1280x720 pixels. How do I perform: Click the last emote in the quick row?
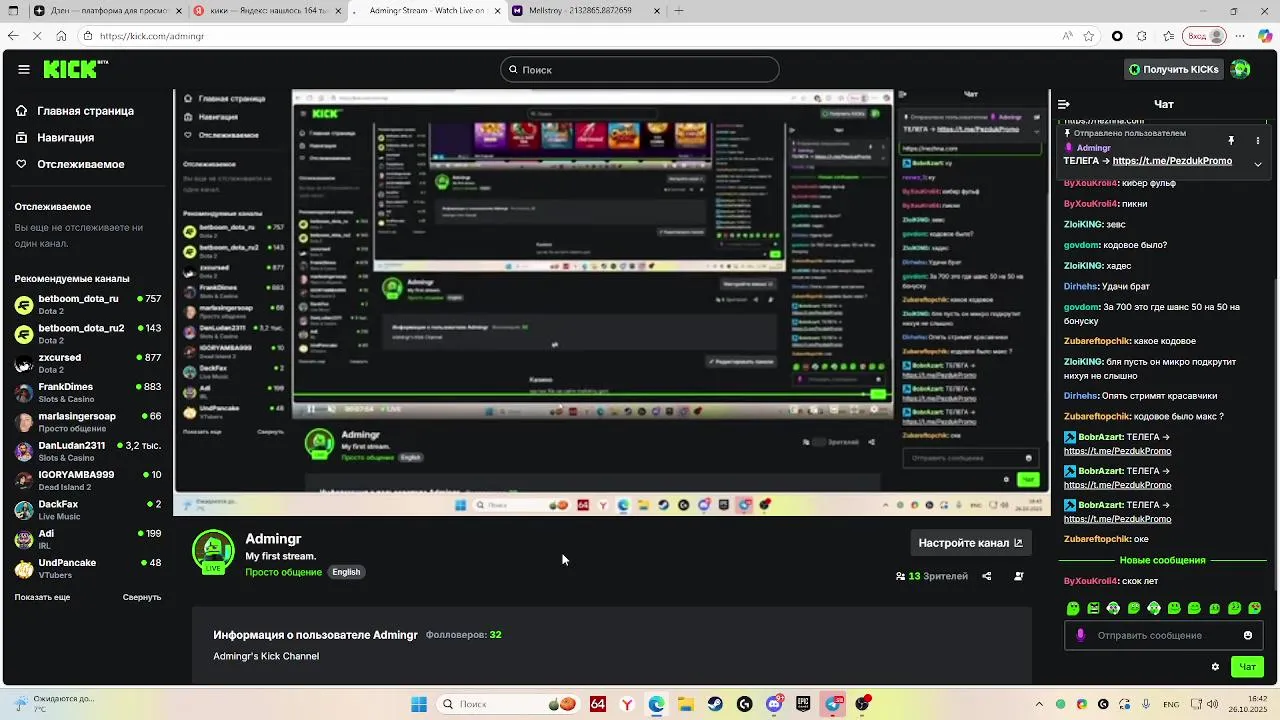[1255, 608]
